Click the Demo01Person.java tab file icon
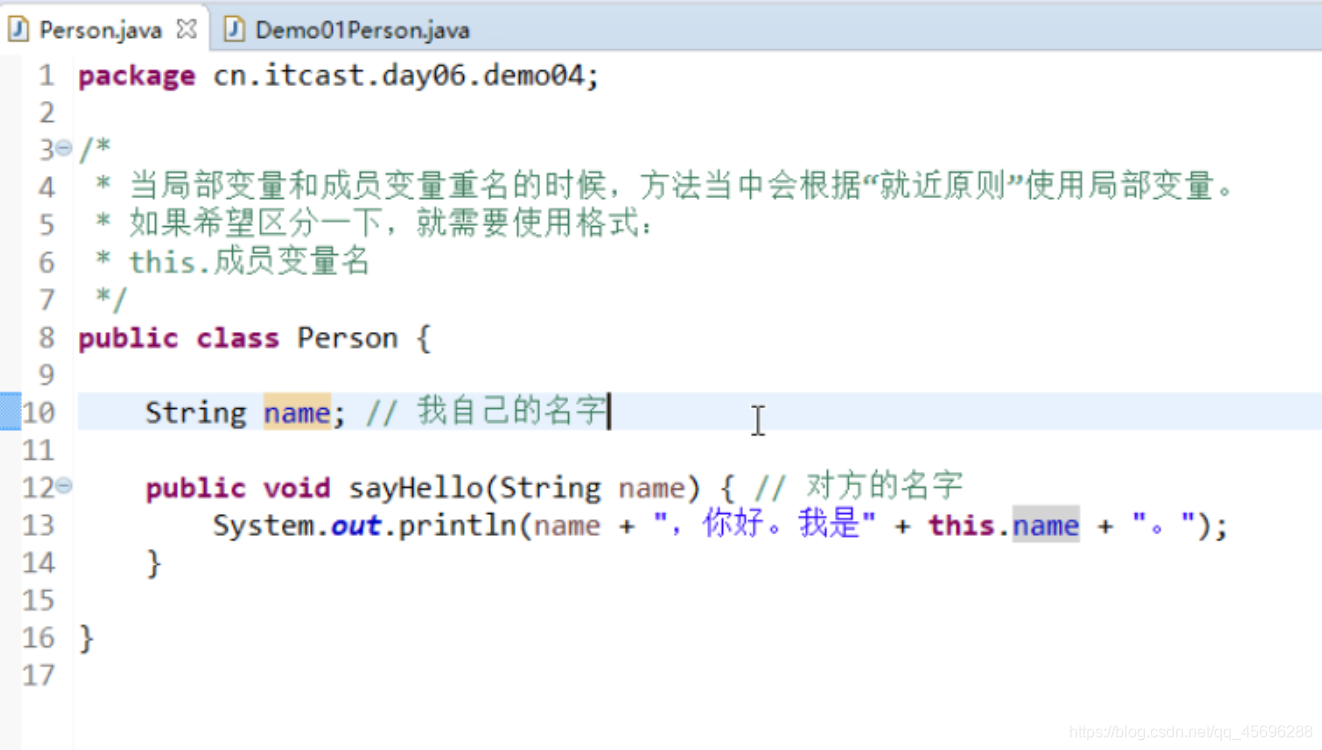This screenshot has width=1322, height=750. tap(234, 29)
